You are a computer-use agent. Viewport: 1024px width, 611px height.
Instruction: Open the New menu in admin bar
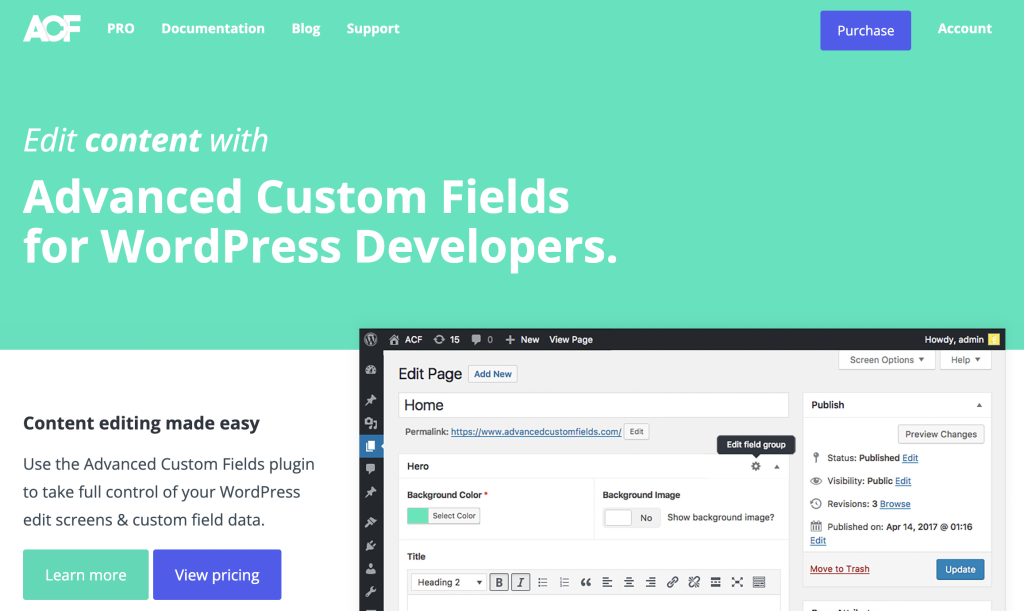pos(522,339)
